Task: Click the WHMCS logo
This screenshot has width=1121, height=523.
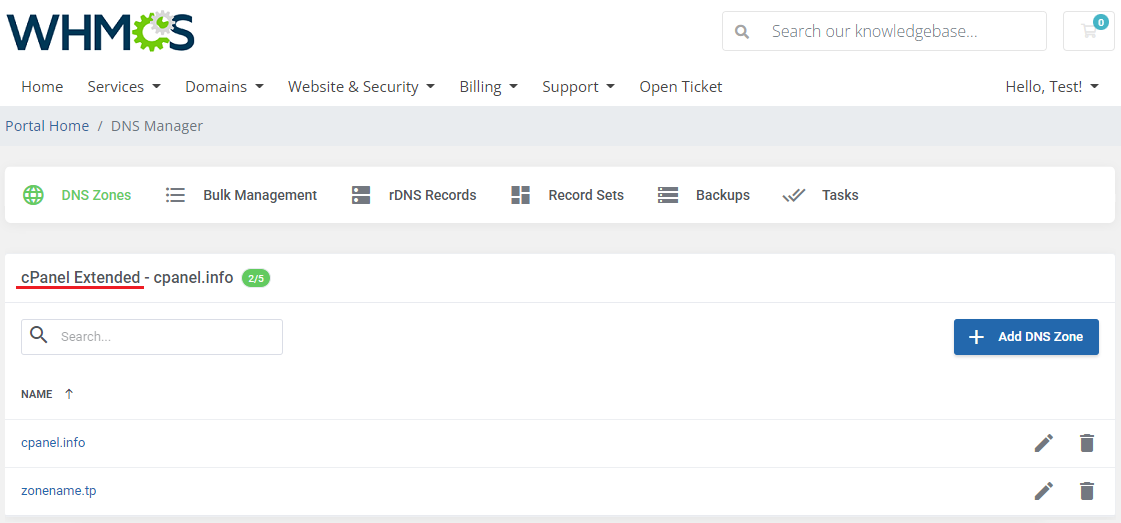Action: pyautogui.click(x=100, y=31)
